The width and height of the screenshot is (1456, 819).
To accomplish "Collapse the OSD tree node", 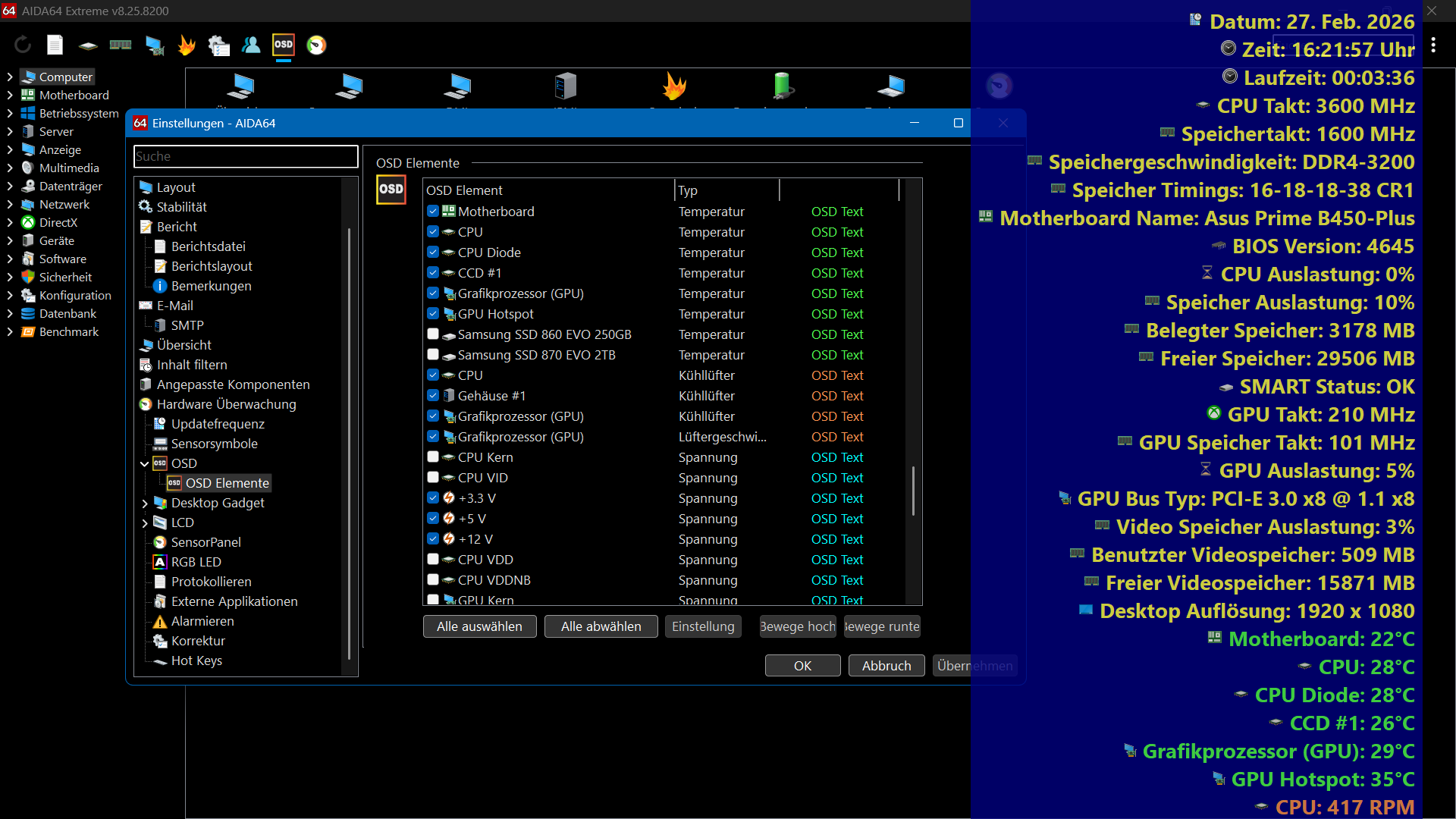I will [x=145, y=464].
